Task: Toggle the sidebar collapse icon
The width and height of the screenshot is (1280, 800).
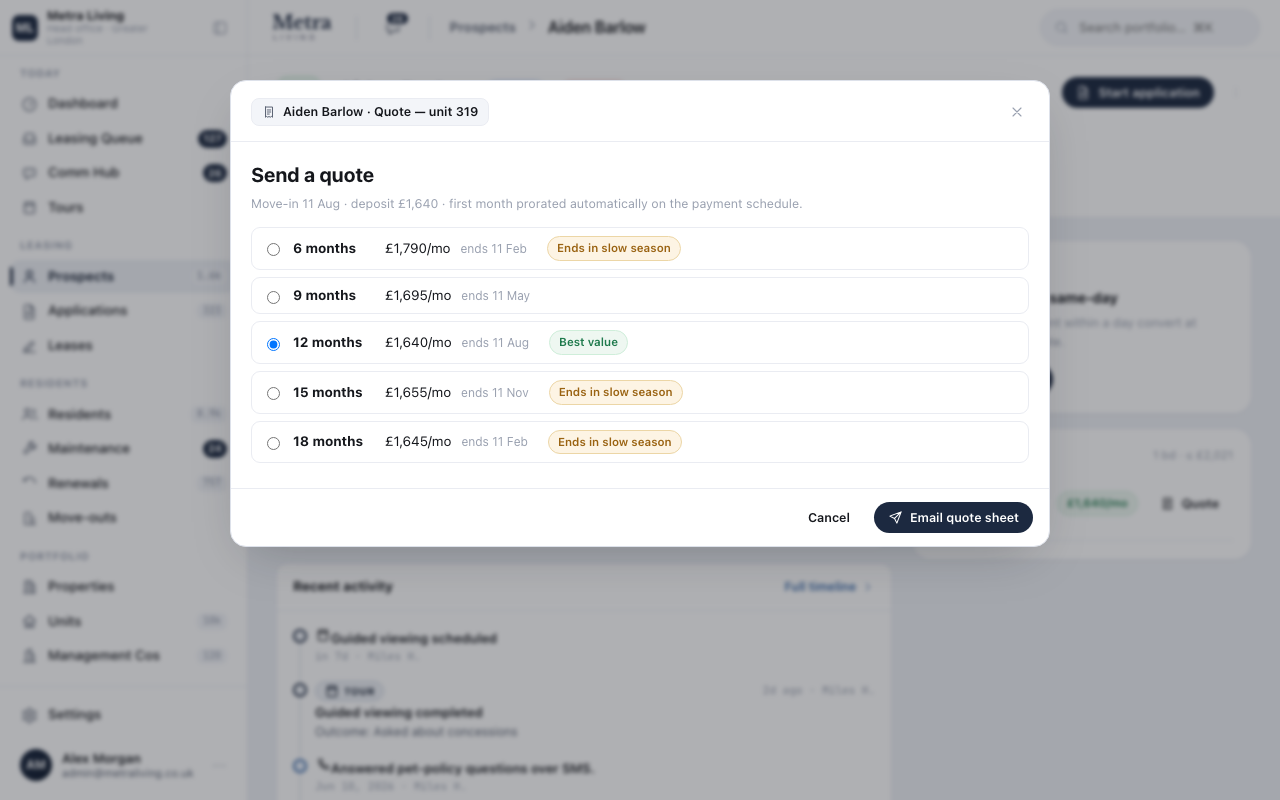Action: point(220,28)
